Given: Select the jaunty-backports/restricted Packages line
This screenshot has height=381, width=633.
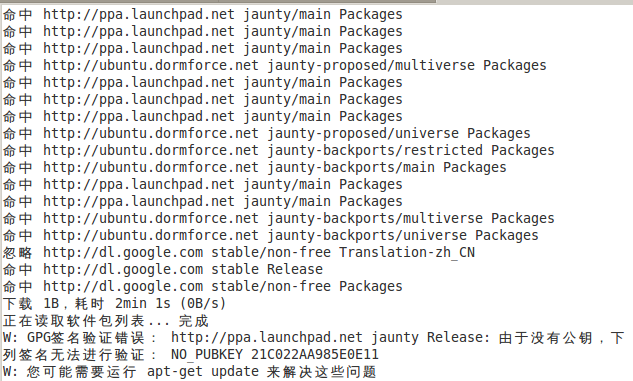Looking at the screenshot, I should click(x=279, y=151).
